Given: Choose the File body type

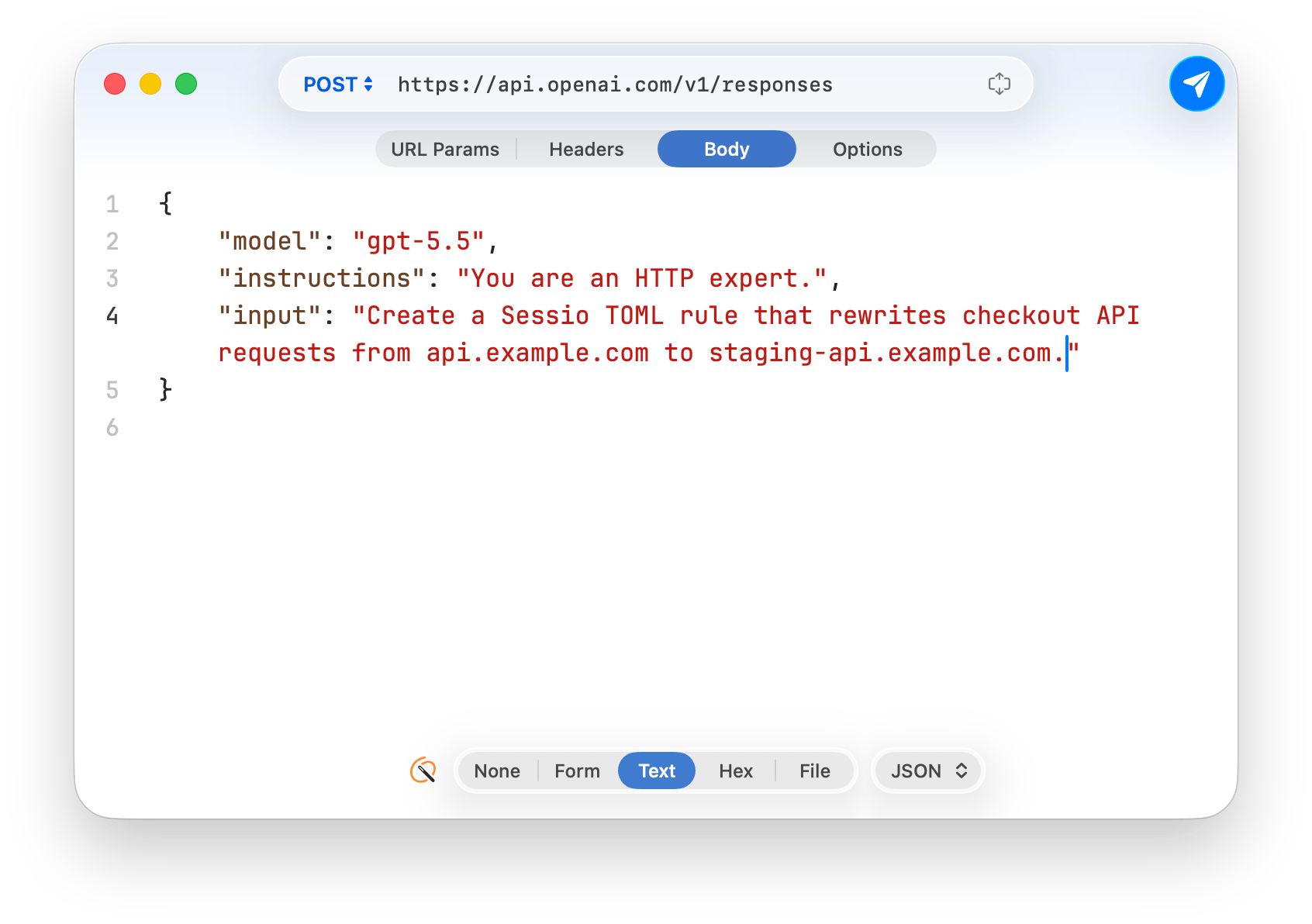Looking at the screenshot, I should pos(815,771).
